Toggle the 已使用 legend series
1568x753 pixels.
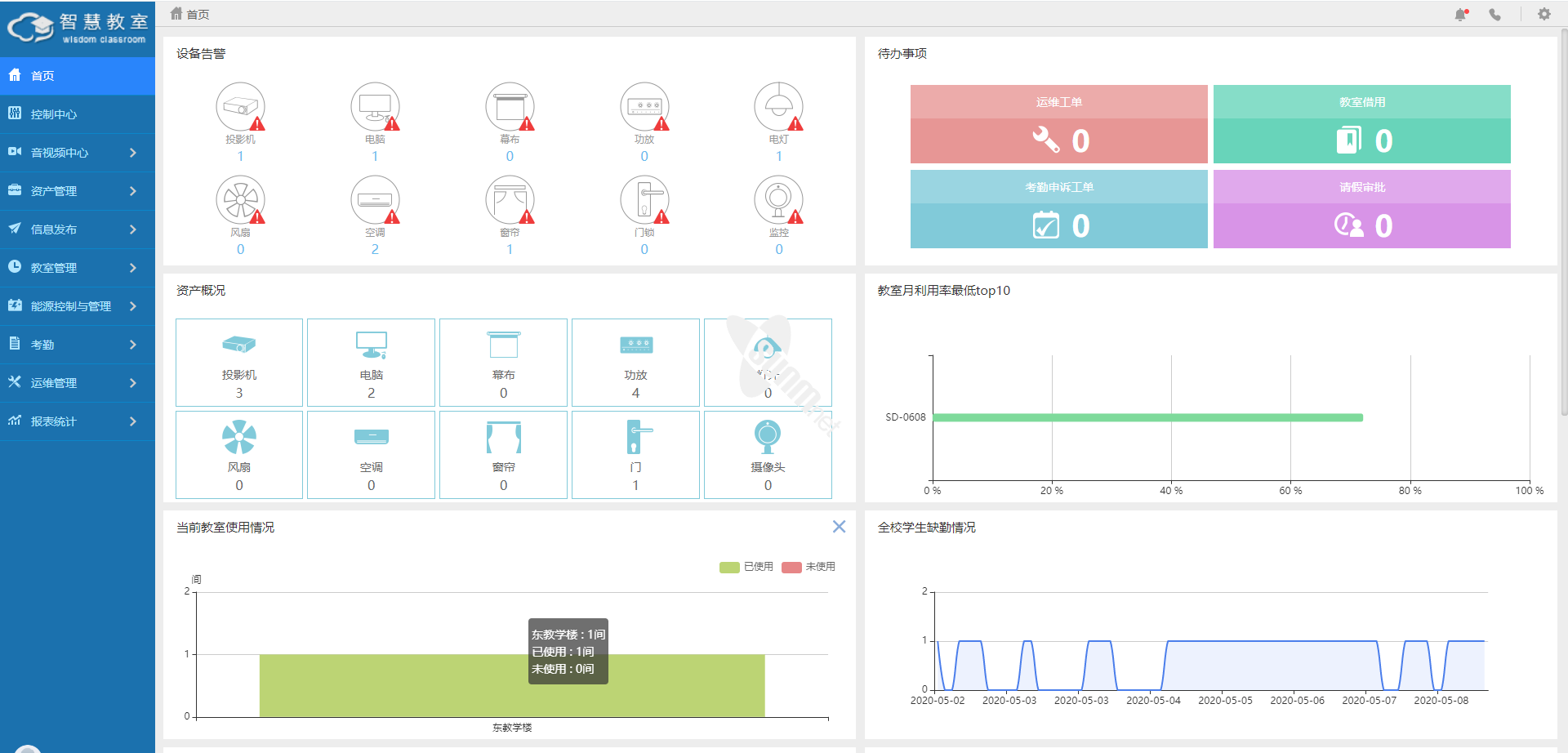tap(746, 567)
